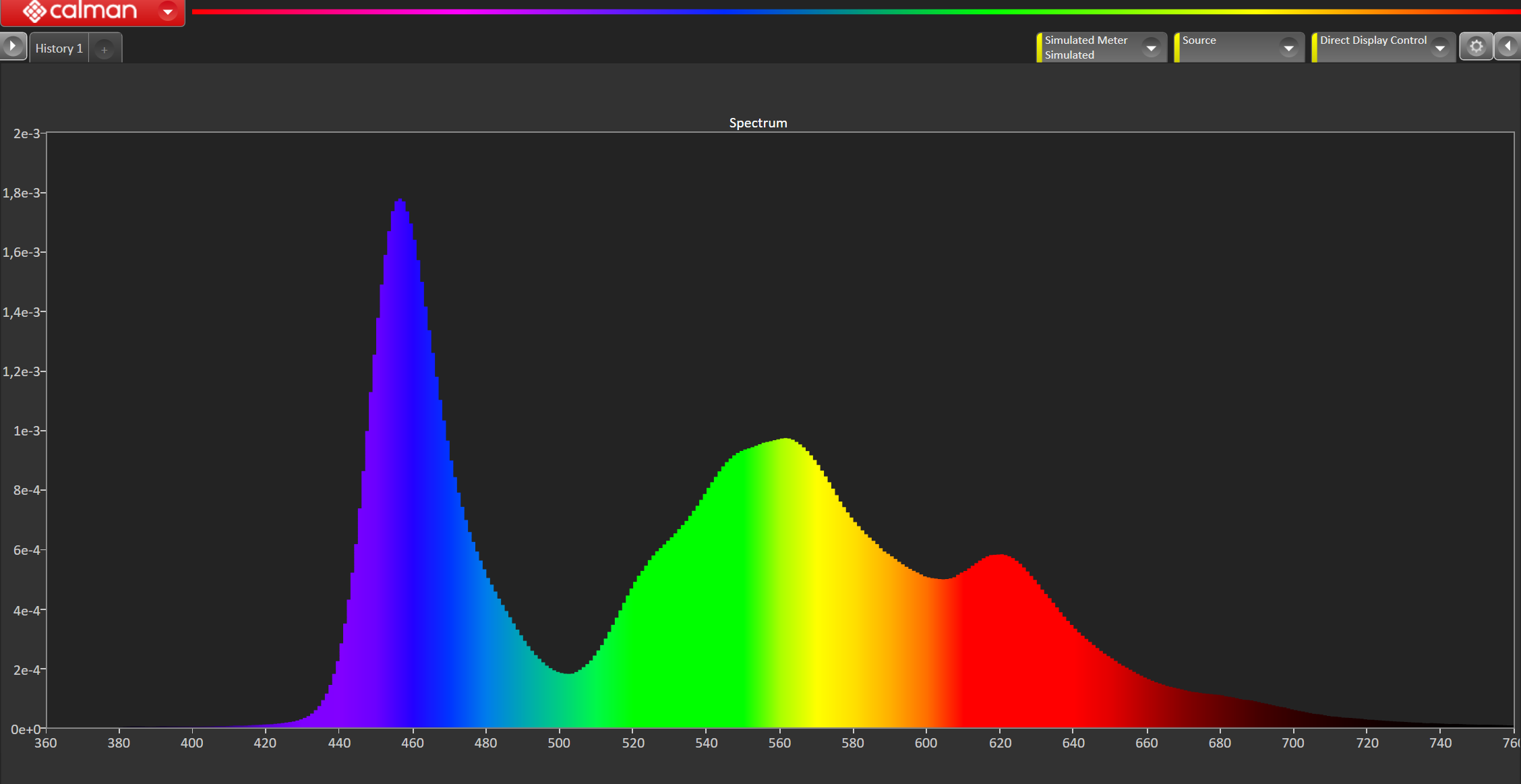Click the Direct Display Control label
The height and width of the screenshot is (784, 1521).
(1373, 40)
